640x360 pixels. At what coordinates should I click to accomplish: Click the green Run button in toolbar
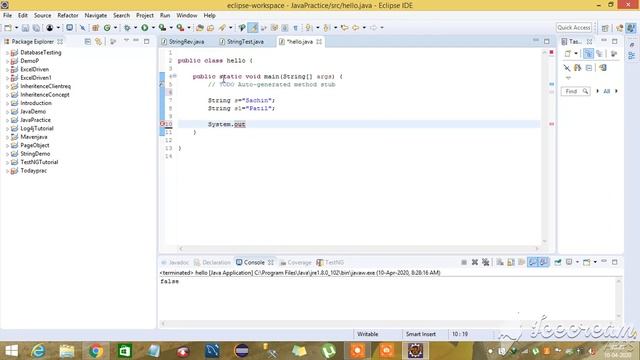point(144,28)
